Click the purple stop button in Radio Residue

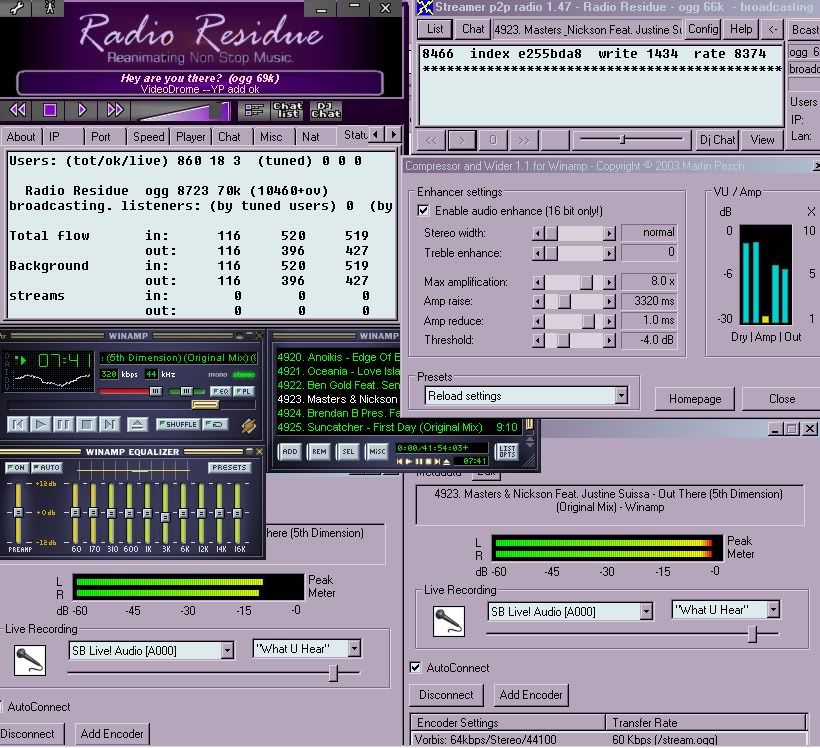click(50, 110)
